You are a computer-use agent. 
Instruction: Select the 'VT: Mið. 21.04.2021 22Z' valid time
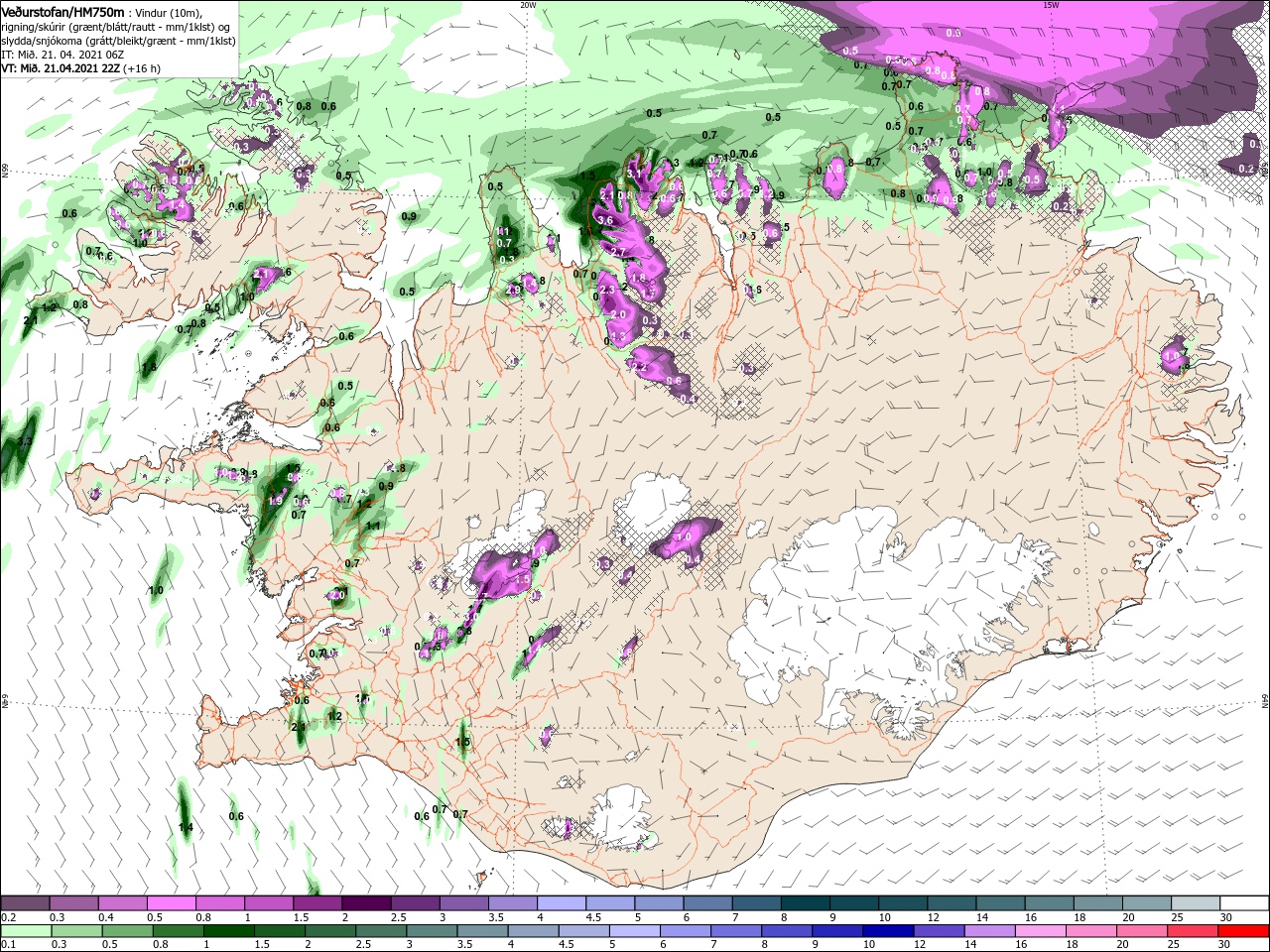point(61,68)
